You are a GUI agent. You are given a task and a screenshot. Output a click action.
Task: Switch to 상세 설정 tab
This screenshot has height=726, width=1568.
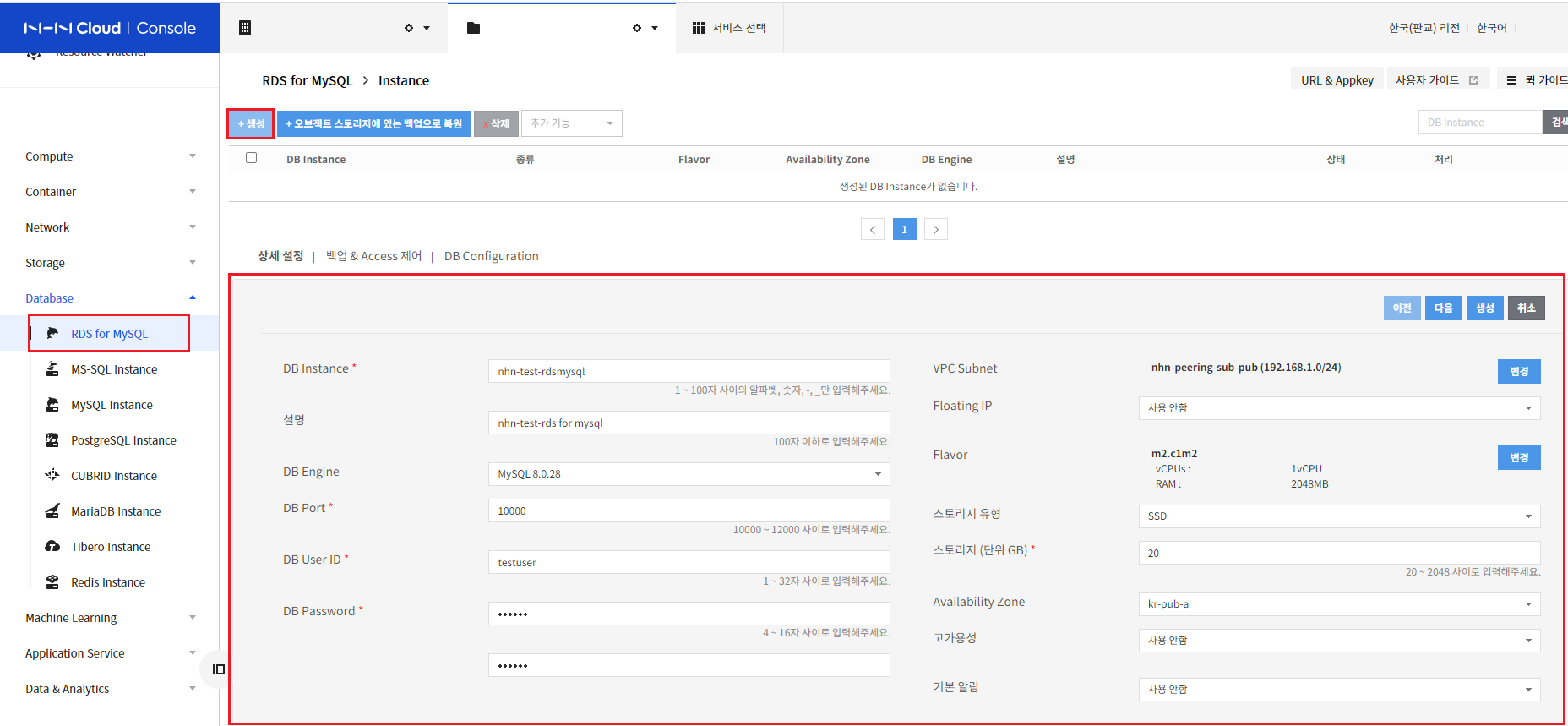coord(280,256)
